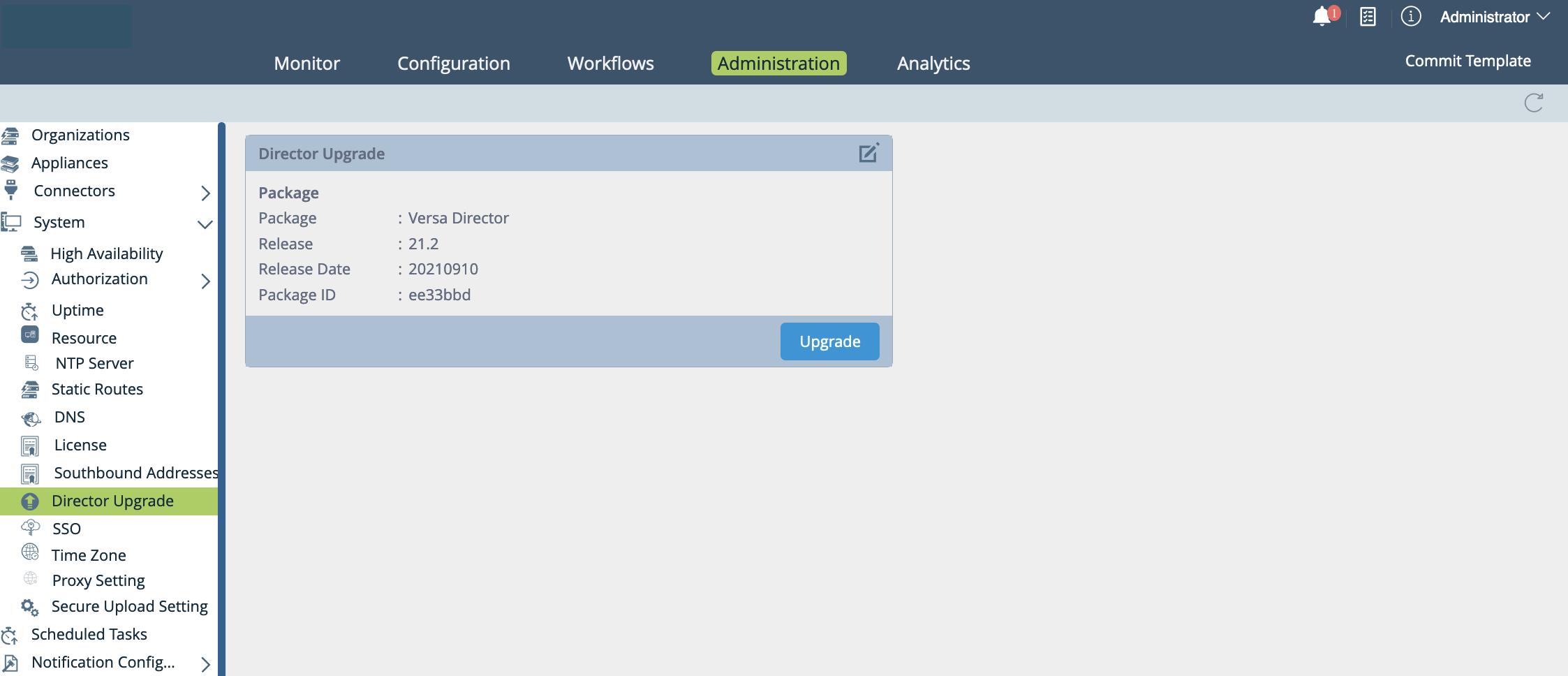Click the edit icon in Director Upgrade panel
Screen dimensions: 1568x676
868,153
